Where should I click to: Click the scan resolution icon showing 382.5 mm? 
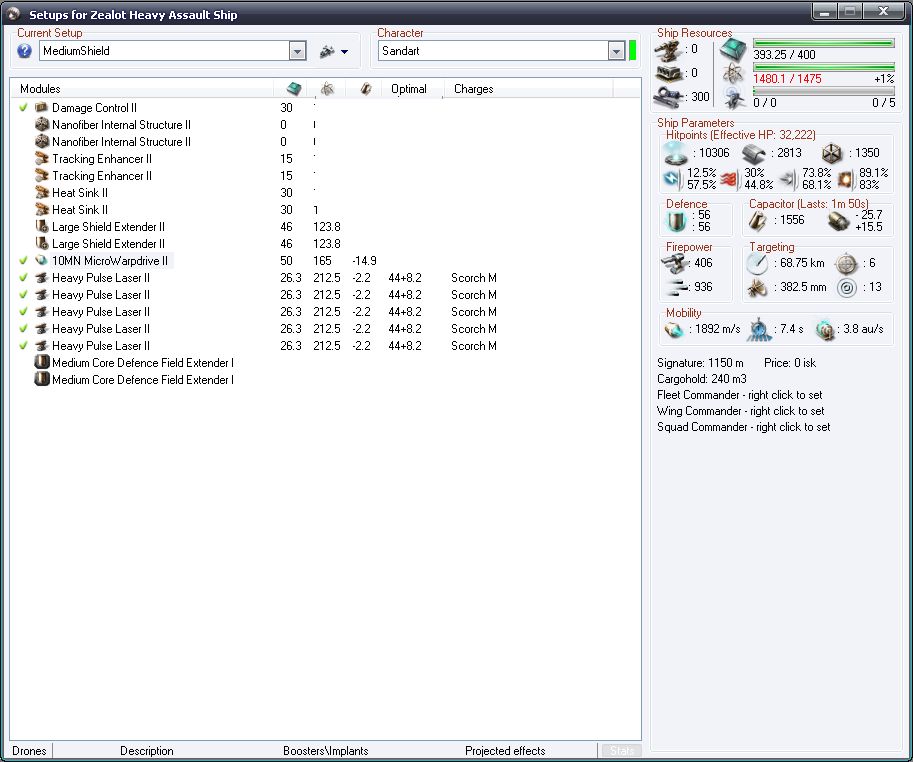coord(757,287)
